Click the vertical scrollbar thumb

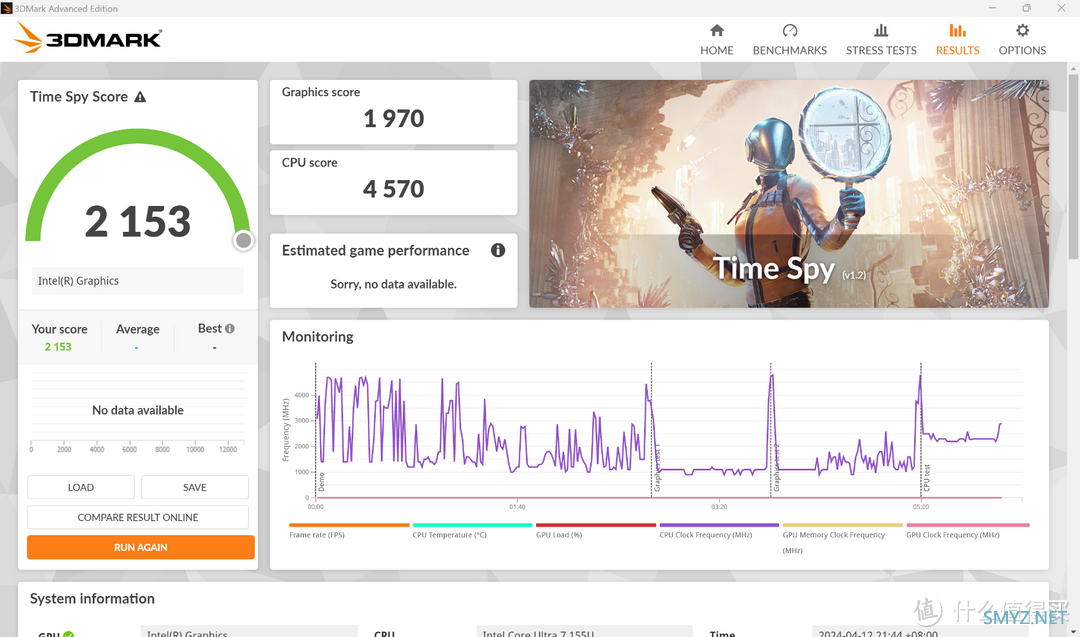click(1073, 167)
